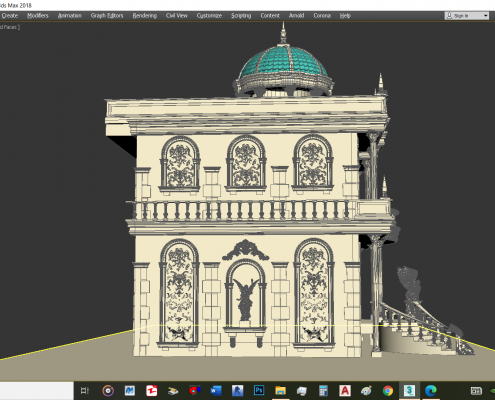This screenshot has width=495, height=400.
Task: Open AutoCAD from the taskbar
Action: (345, 390)
